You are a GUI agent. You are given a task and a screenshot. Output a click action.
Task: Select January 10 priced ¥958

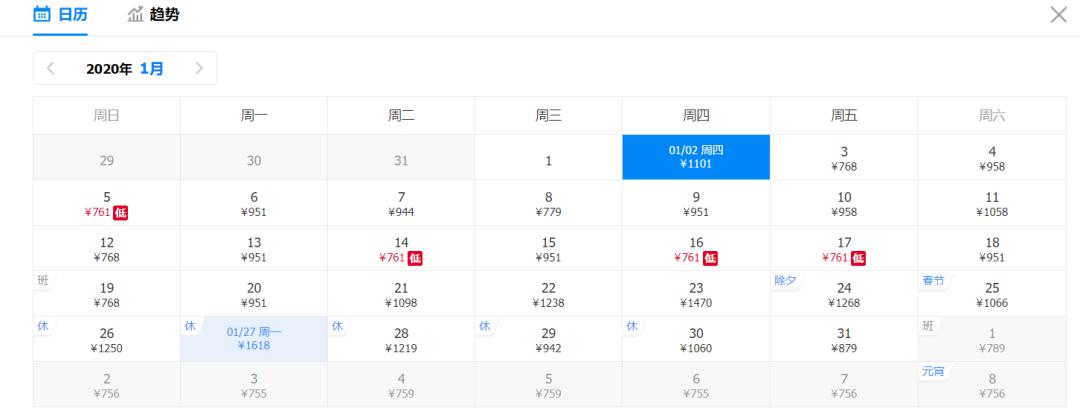(x=844, y=203)
